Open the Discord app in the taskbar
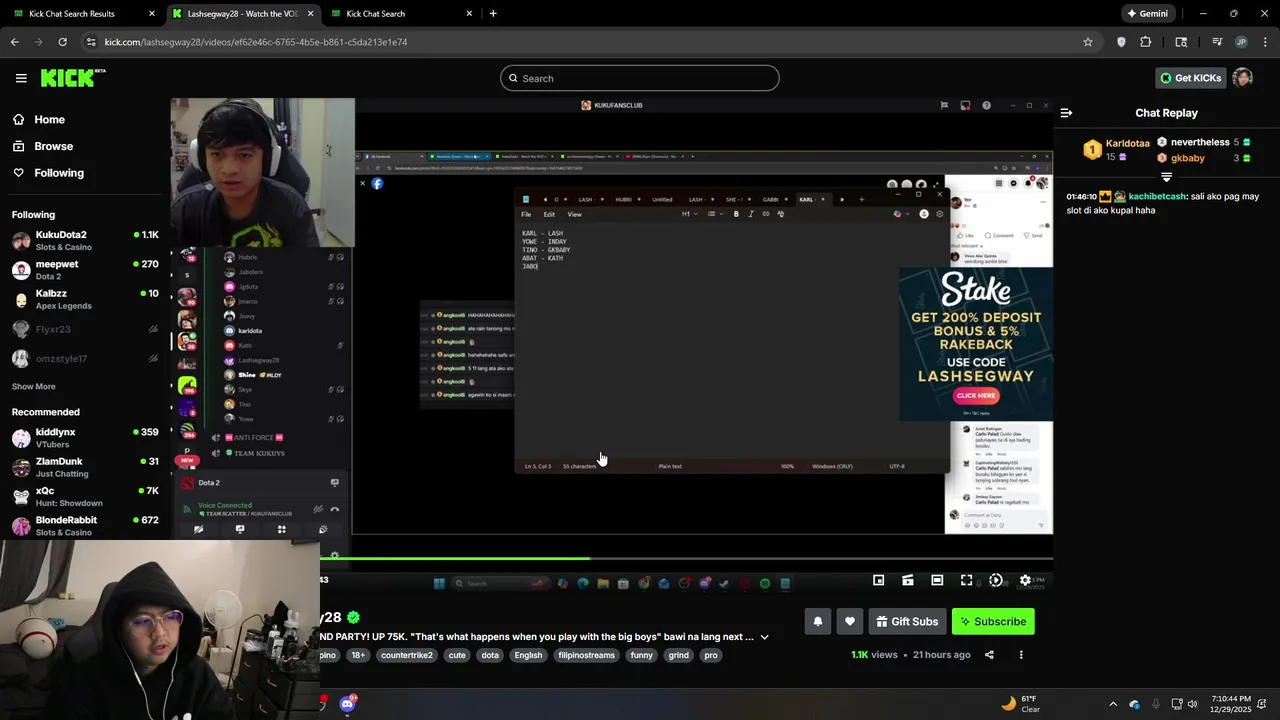Screen dimensions: 1280x720 point(347,703)
